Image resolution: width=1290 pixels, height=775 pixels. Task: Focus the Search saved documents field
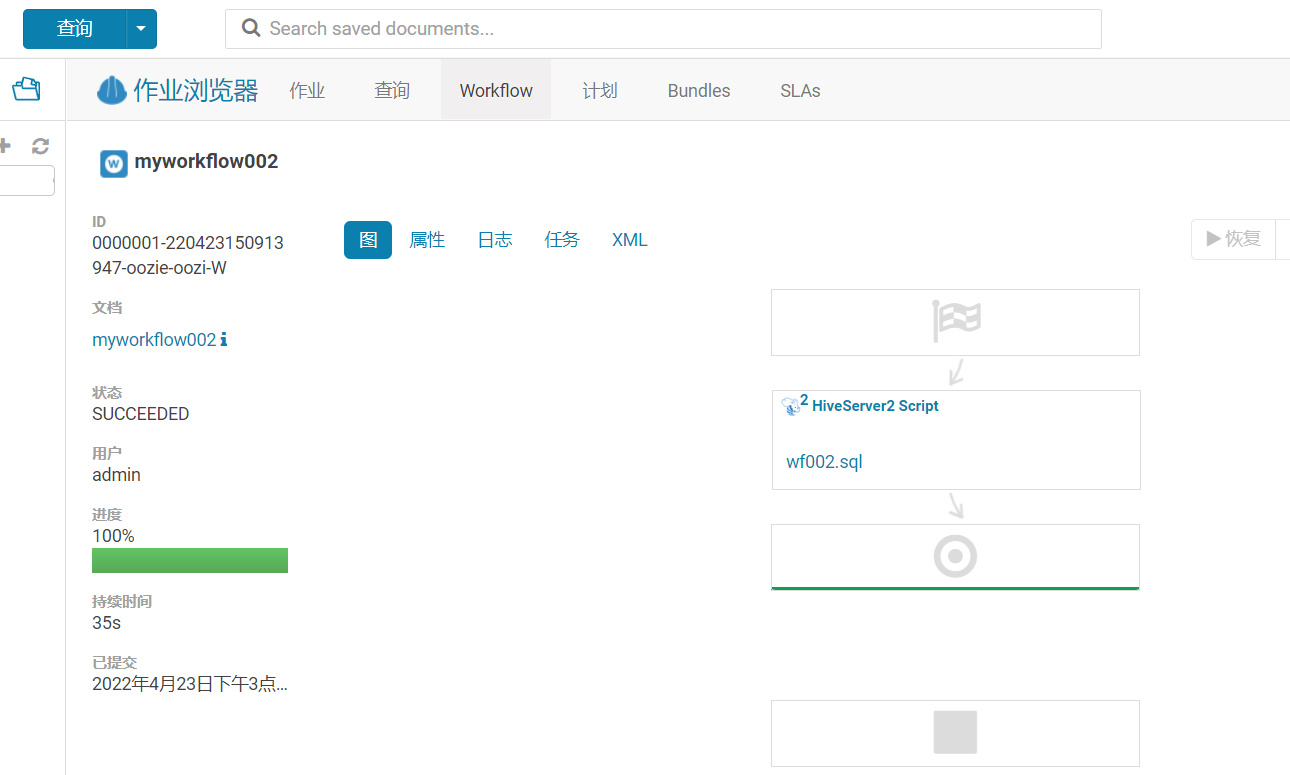coord(663,29)
